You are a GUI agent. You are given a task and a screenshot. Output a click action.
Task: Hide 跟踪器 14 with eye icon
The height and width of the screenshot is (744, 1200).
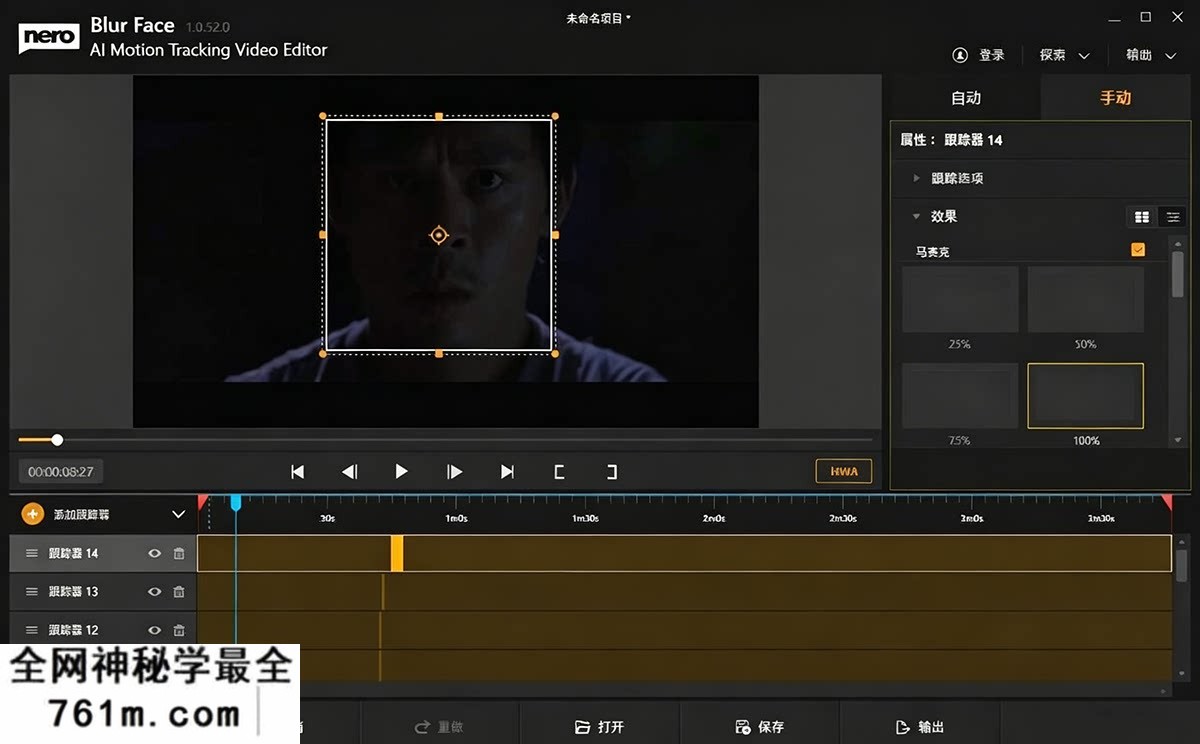click(x=154, y=553)
